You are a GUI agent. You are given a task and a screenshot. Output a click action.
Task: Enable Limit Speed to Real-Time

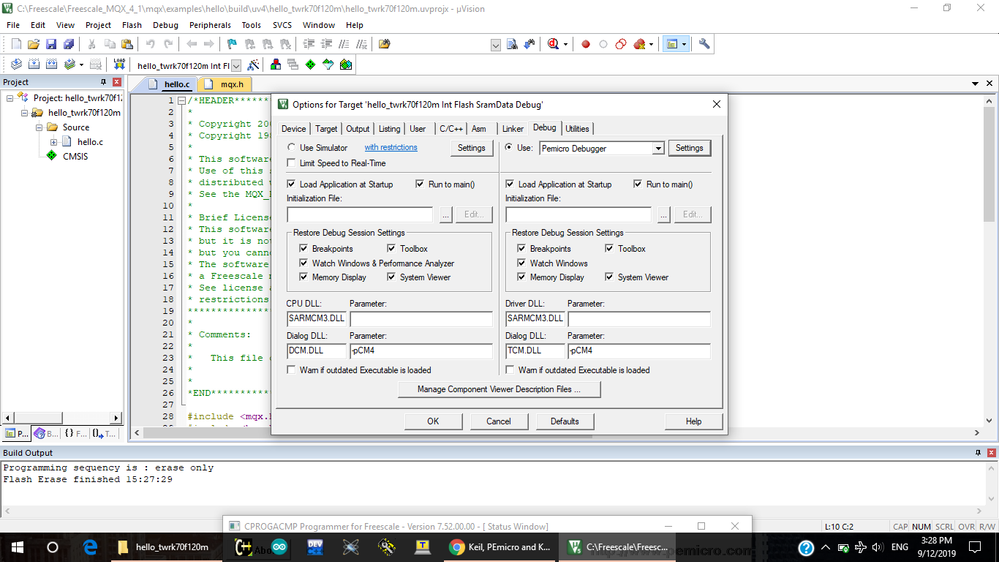292,163
